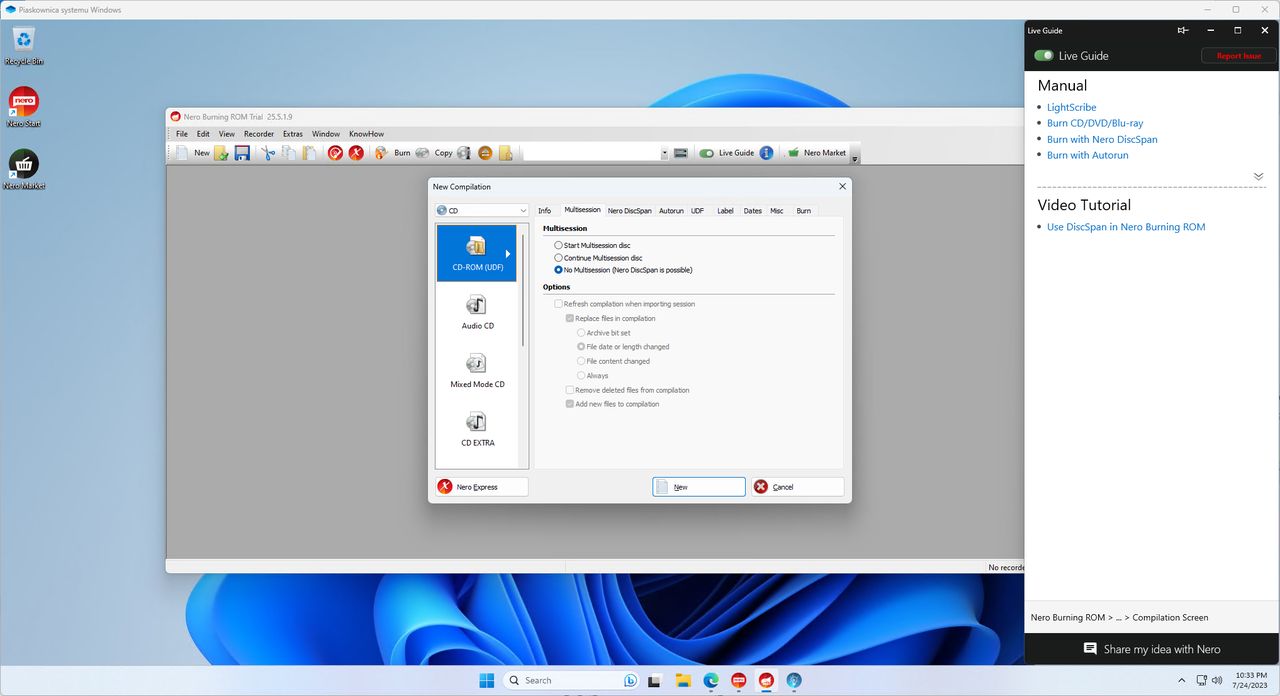Image resolution: width=1280 pixels, height=696 pixels.
Task: Click the New button in dialog
Action: [x=699, y=487]
